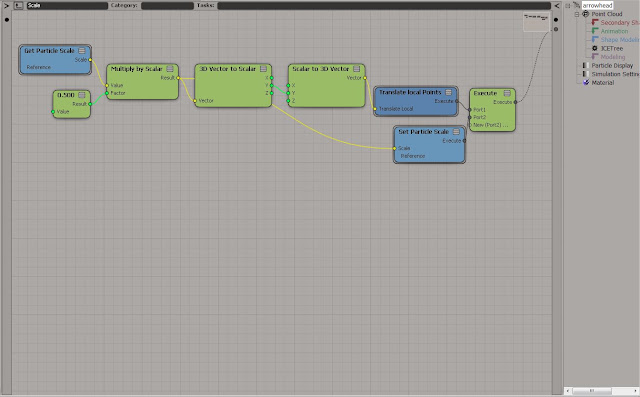
Task: Select the Shape Modeling entry in explorer
Action: (620, 40)
